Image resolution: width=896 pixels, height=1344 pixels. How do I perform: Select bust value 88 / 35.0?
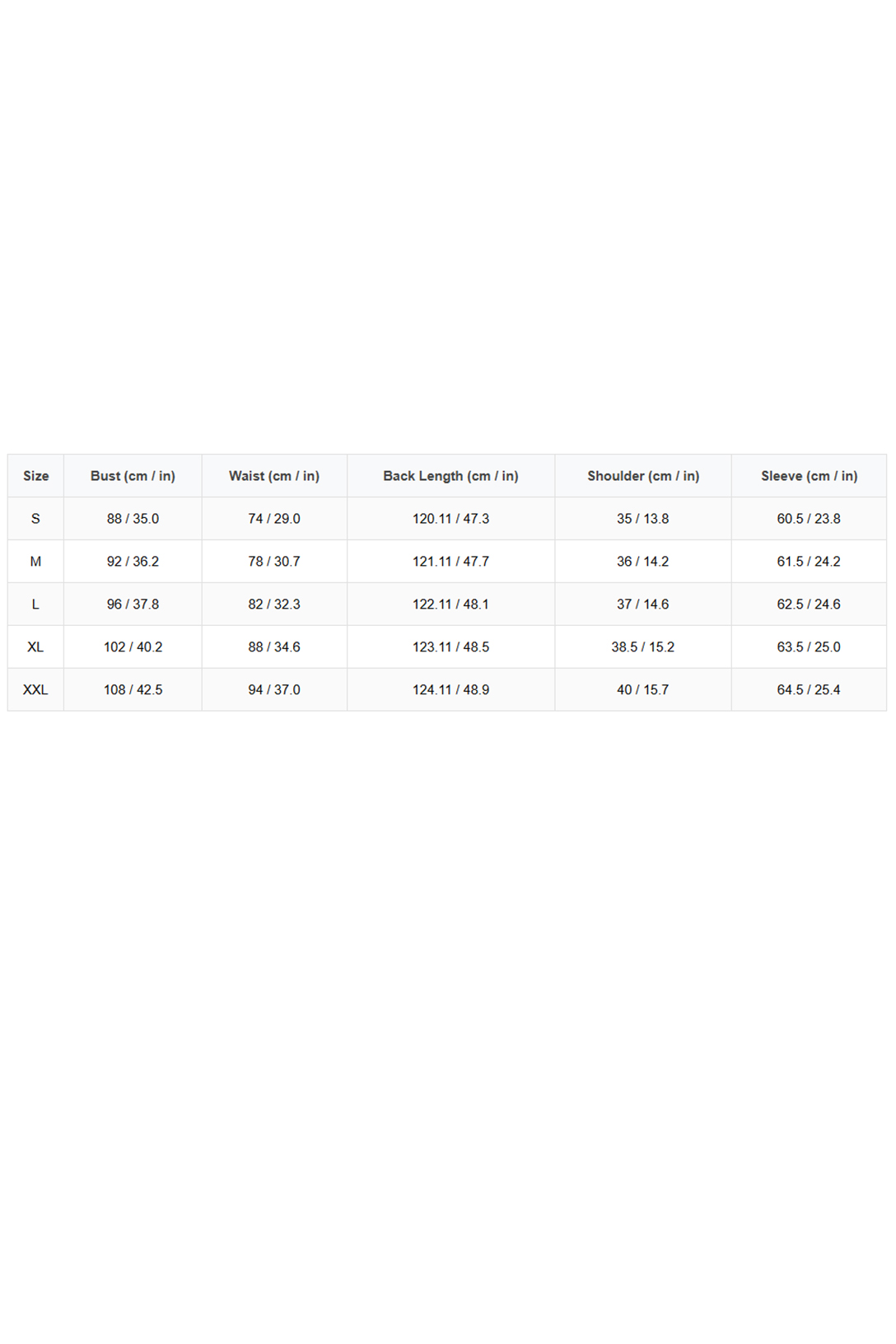pos(133,519)
